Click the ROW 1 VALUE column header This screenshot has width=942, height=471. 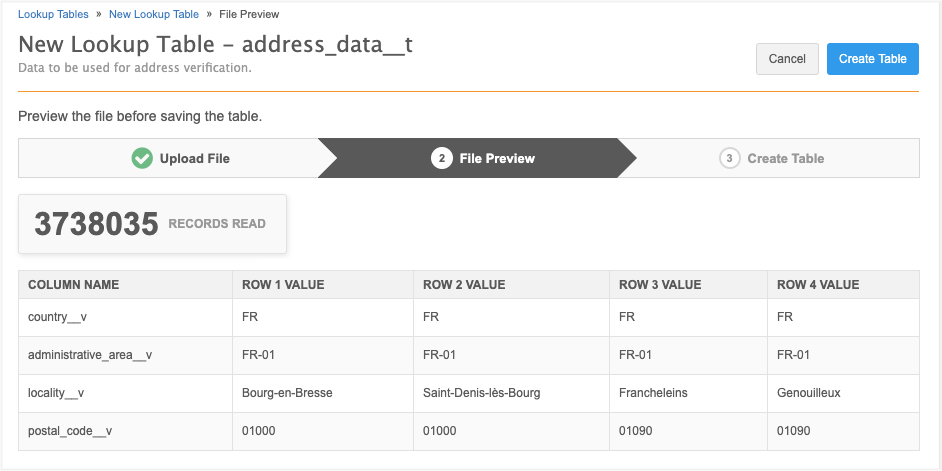(283, 285)
